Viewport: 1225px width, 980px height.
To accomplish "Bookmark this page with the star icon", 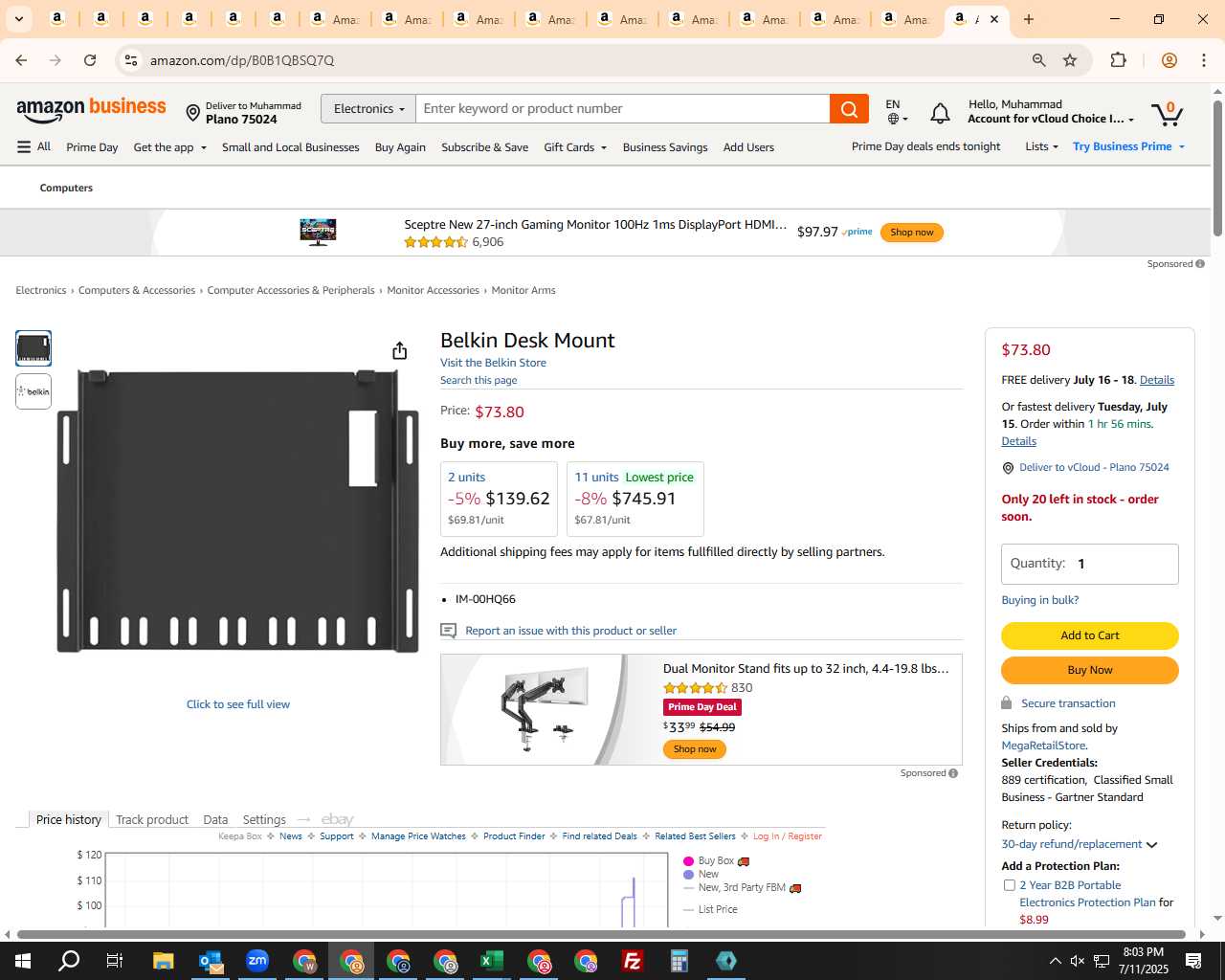I will (x=1070, y=60).
